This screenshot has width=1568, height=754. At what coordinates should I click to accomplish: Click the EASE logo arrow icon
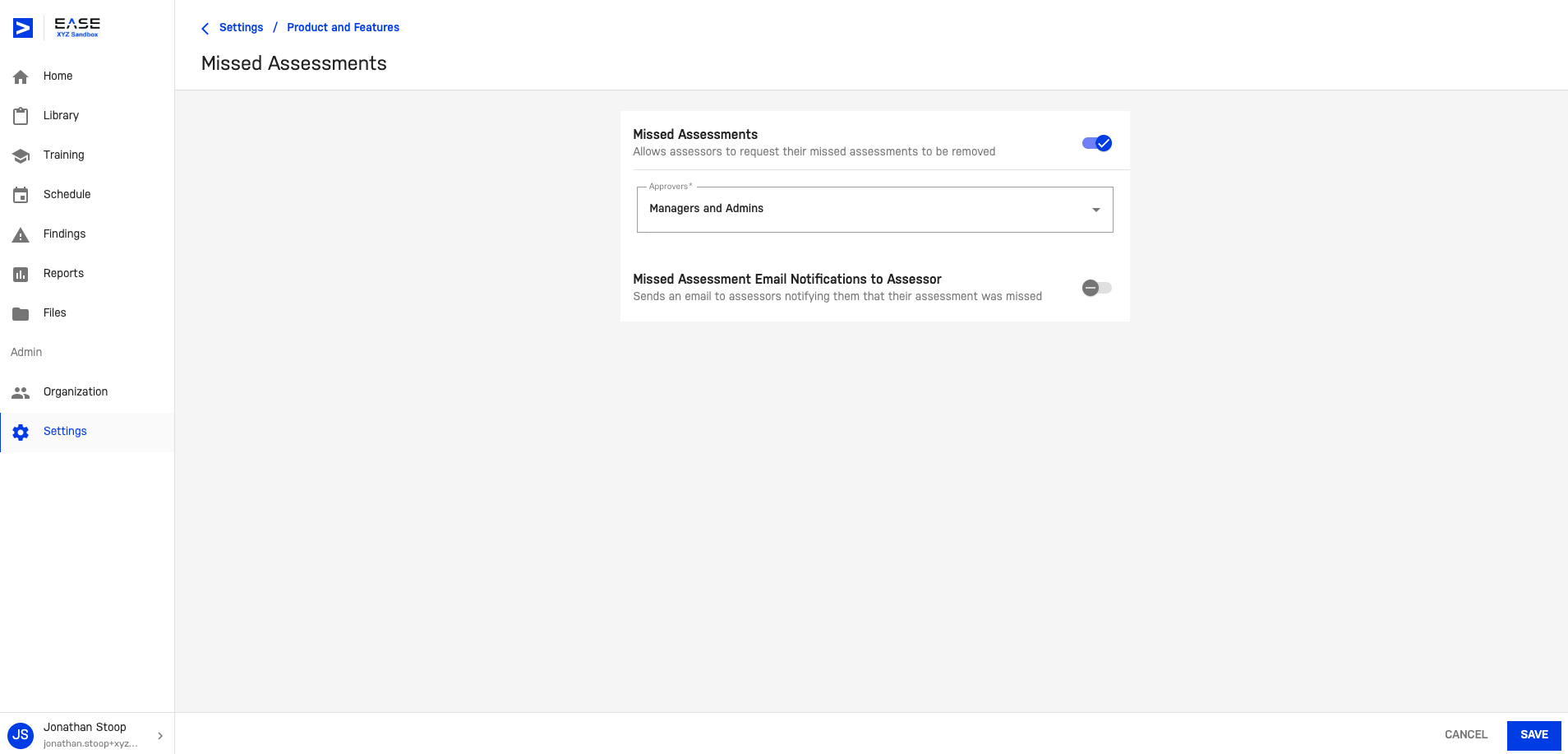(23, 28)
